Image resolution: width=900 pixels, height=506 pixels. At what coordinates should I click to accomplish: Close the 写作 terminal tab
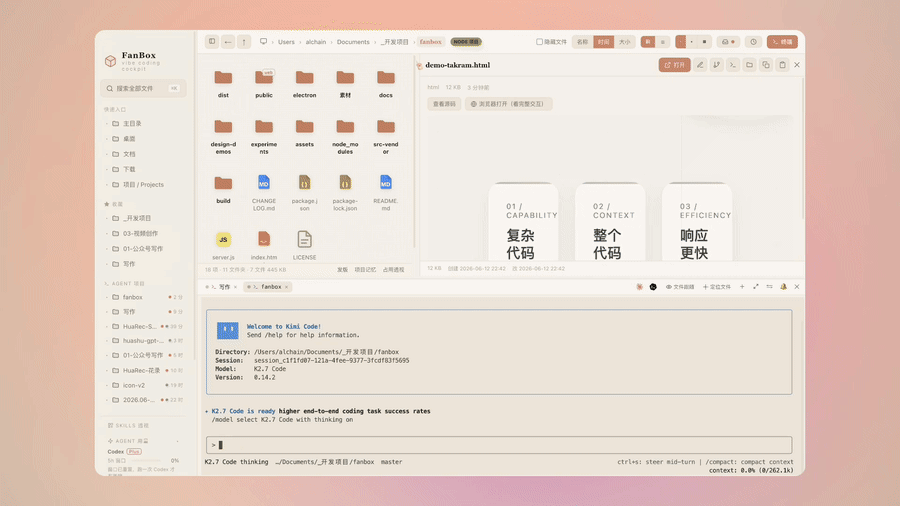(235, 287)
